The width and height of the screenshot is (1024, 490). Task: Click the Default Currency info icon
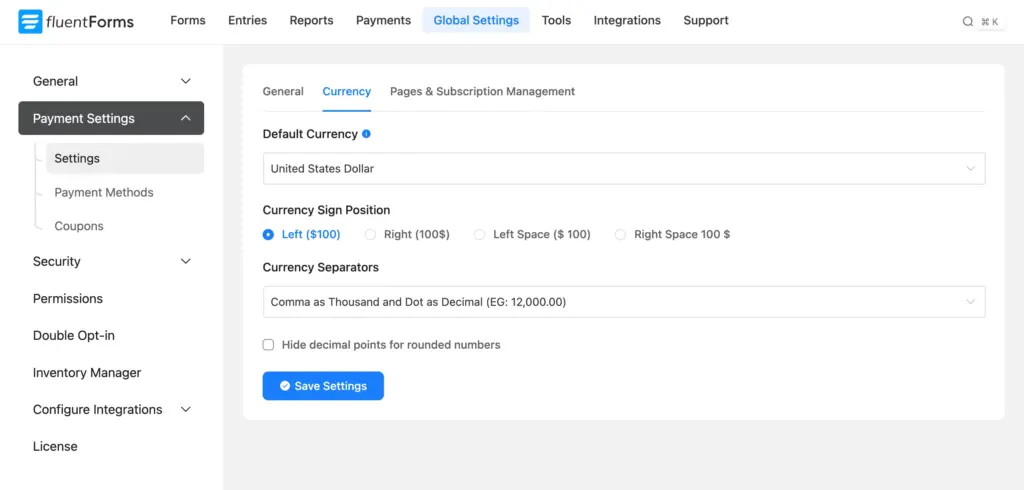point(366,134)
